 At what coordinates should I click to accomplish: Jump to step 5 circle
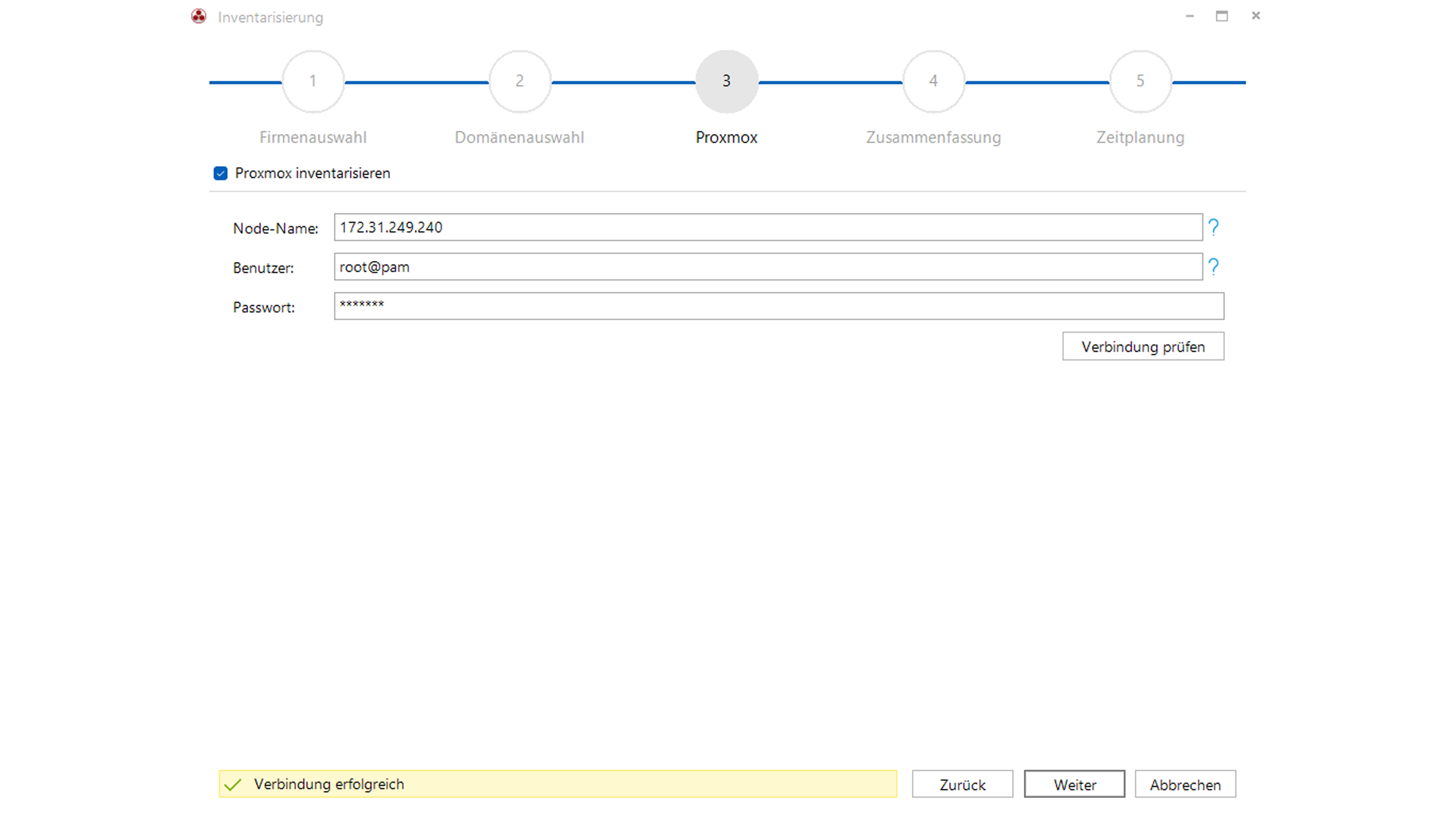[x=1140, y=81]
